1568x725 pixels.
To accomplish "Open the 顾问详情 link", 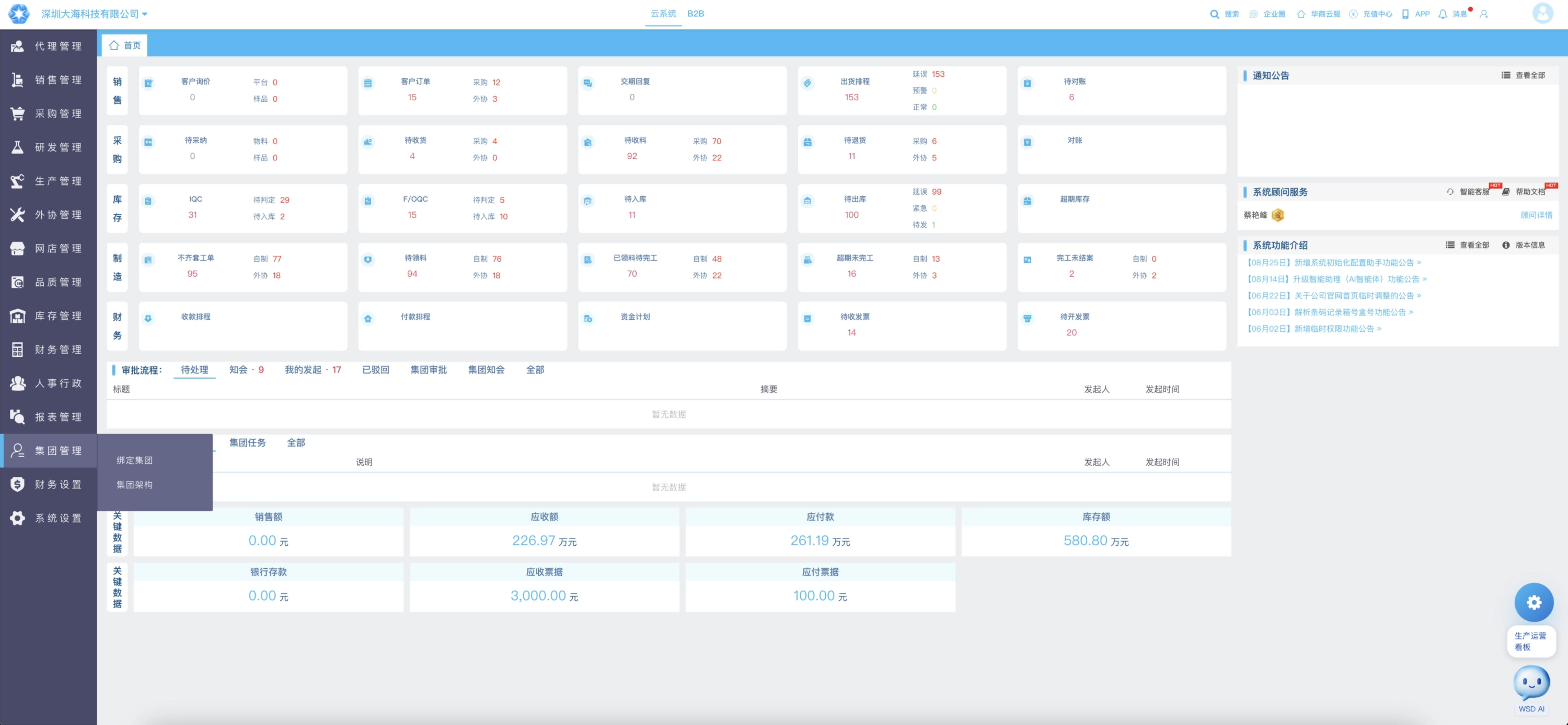I will click(x=1536, y=215).
